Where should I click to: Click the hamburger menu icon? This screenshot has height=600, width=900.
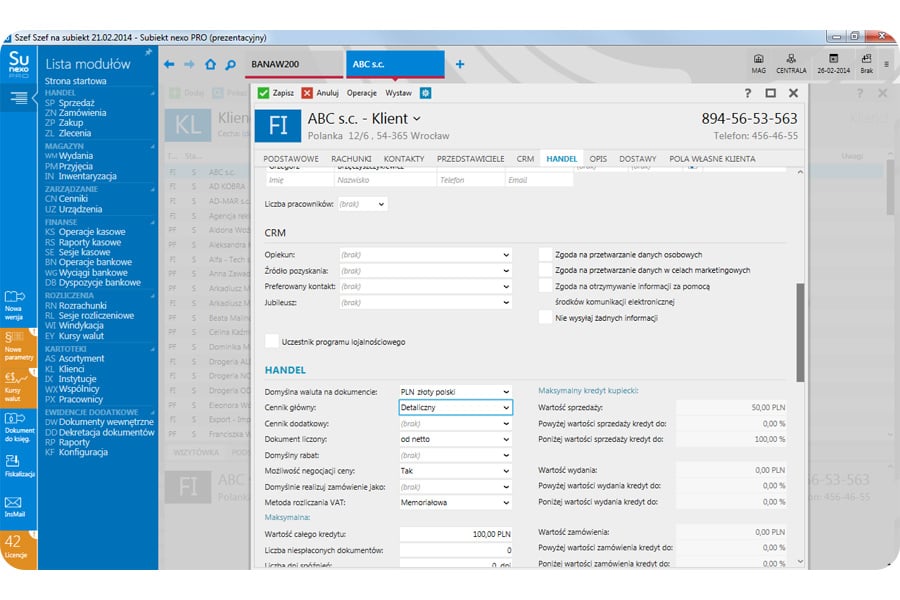click(18, 97)
